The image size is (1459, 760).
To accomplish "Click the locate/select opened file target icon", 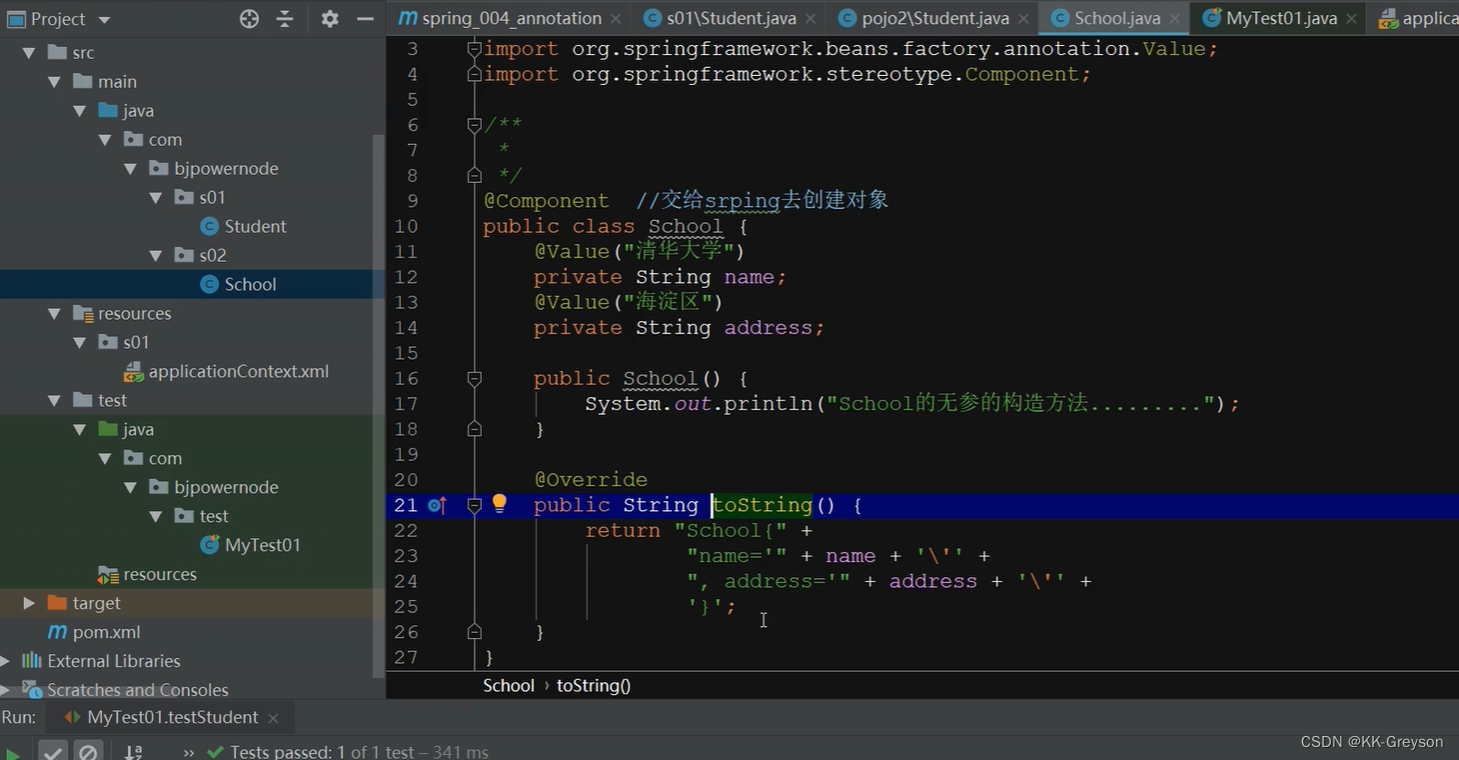I will [x=249, y=19].
